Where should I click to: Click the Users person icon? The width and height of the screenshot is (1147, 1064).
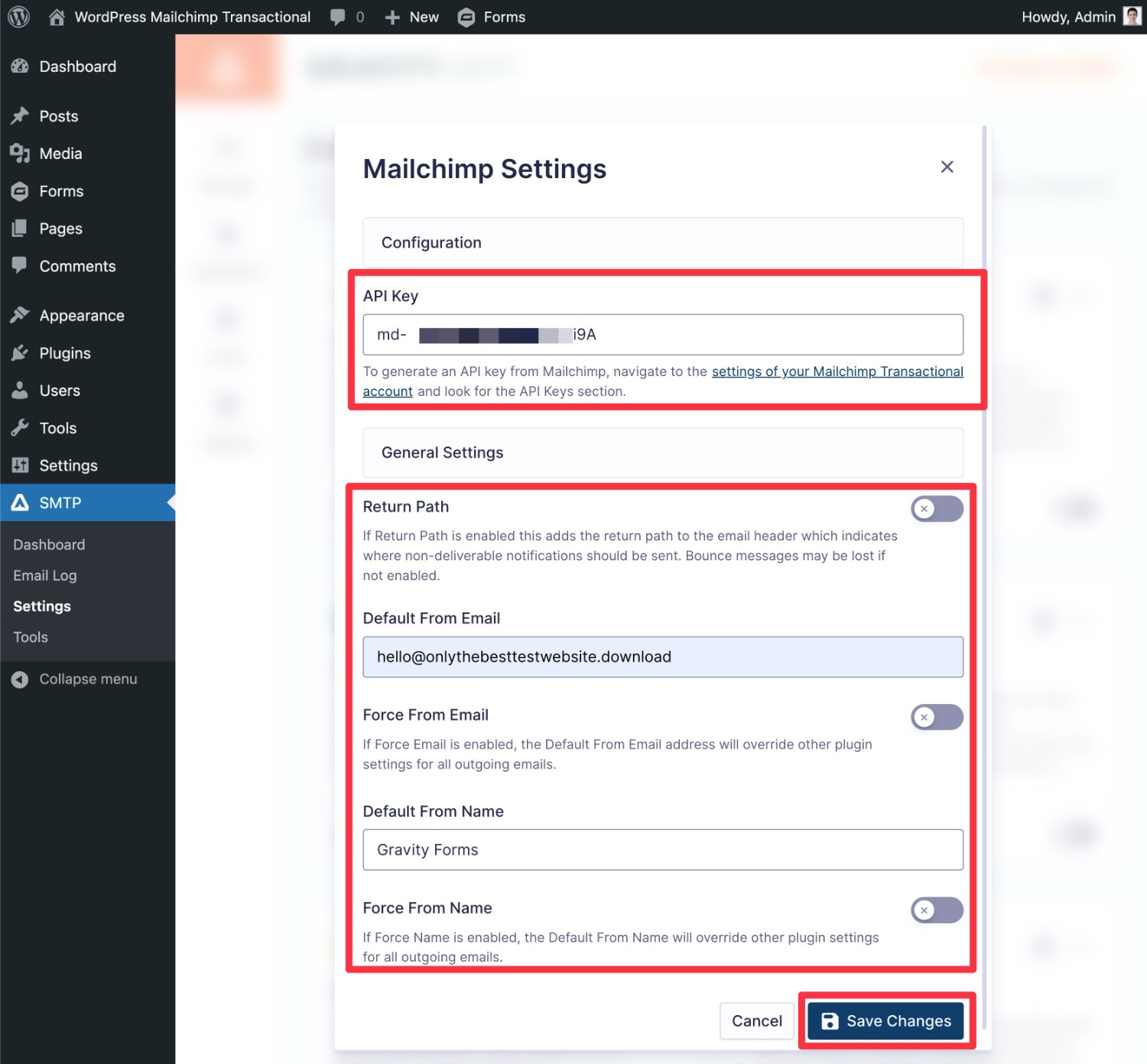20,391
